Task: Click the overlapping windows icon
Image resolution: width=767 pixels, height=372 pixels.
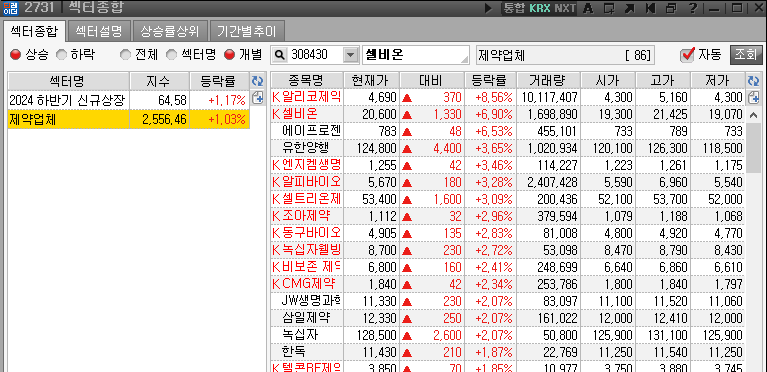Action: point(671,8)
